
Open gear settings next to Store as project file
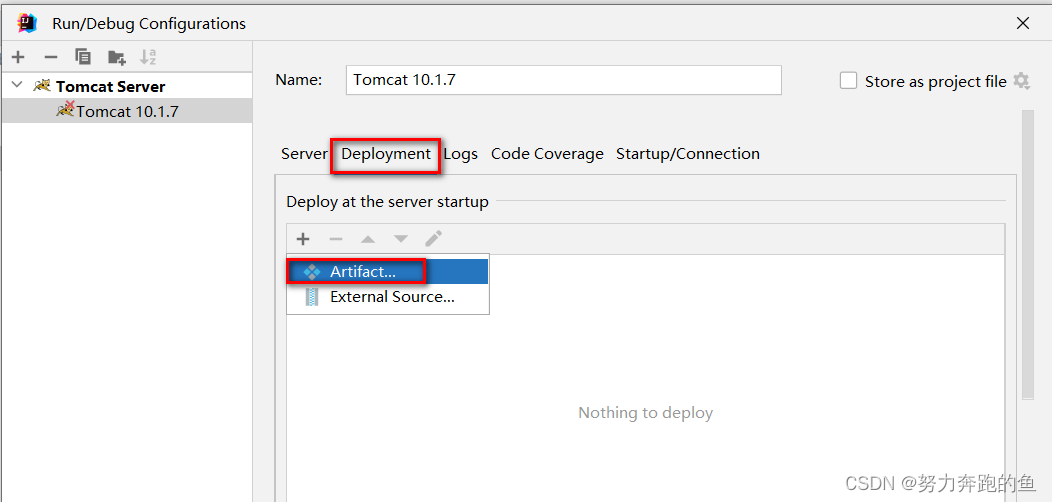tap(1021, 81)
